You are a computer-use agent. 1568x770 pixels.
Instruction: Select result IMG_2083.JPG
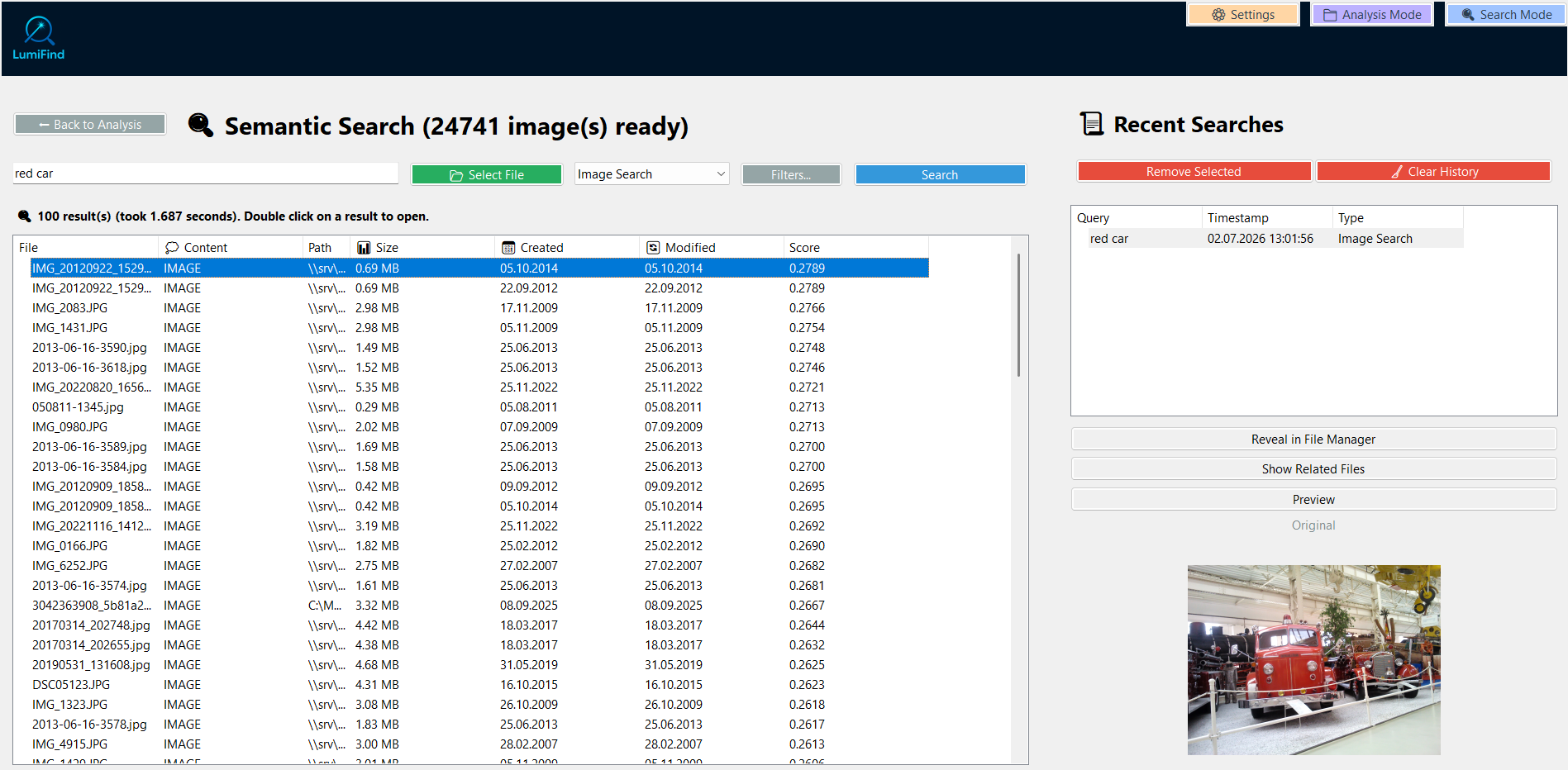point(479,308)
